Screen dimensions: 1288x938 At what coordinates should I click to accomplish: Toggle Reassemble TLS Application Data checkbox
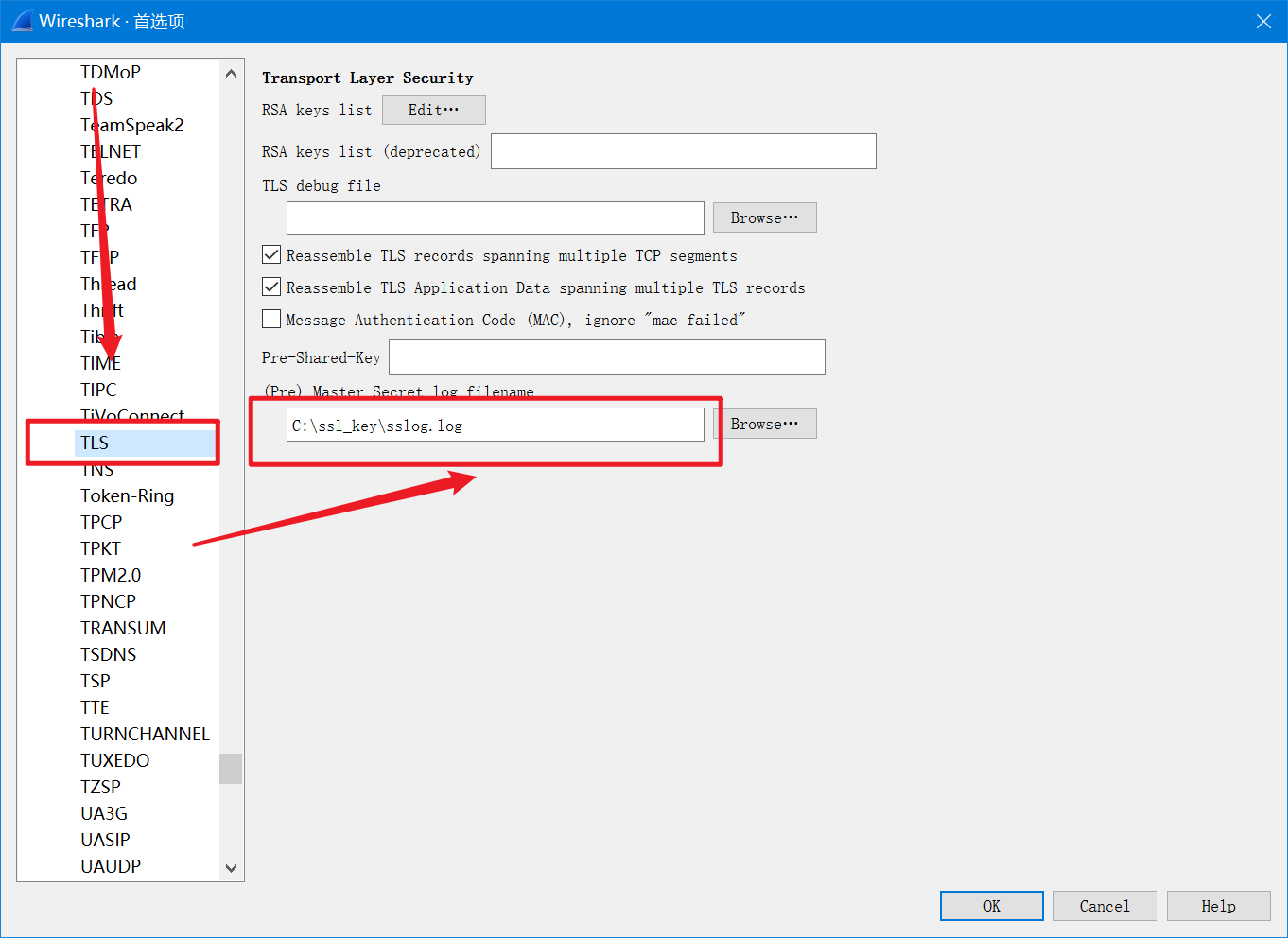click(271, 287)
